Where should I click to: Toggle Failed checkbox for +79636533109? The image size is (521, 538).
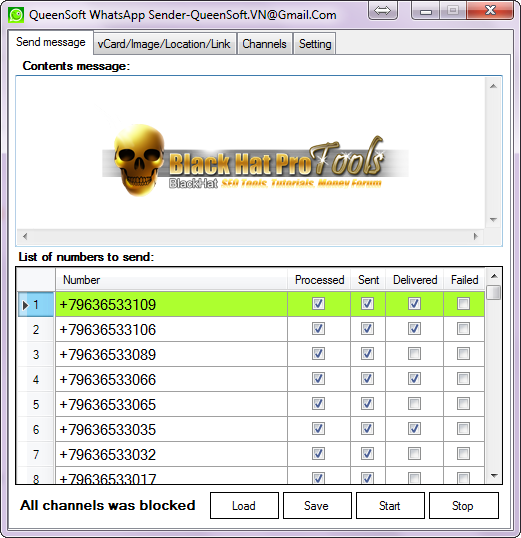click(x=463, y=303)
